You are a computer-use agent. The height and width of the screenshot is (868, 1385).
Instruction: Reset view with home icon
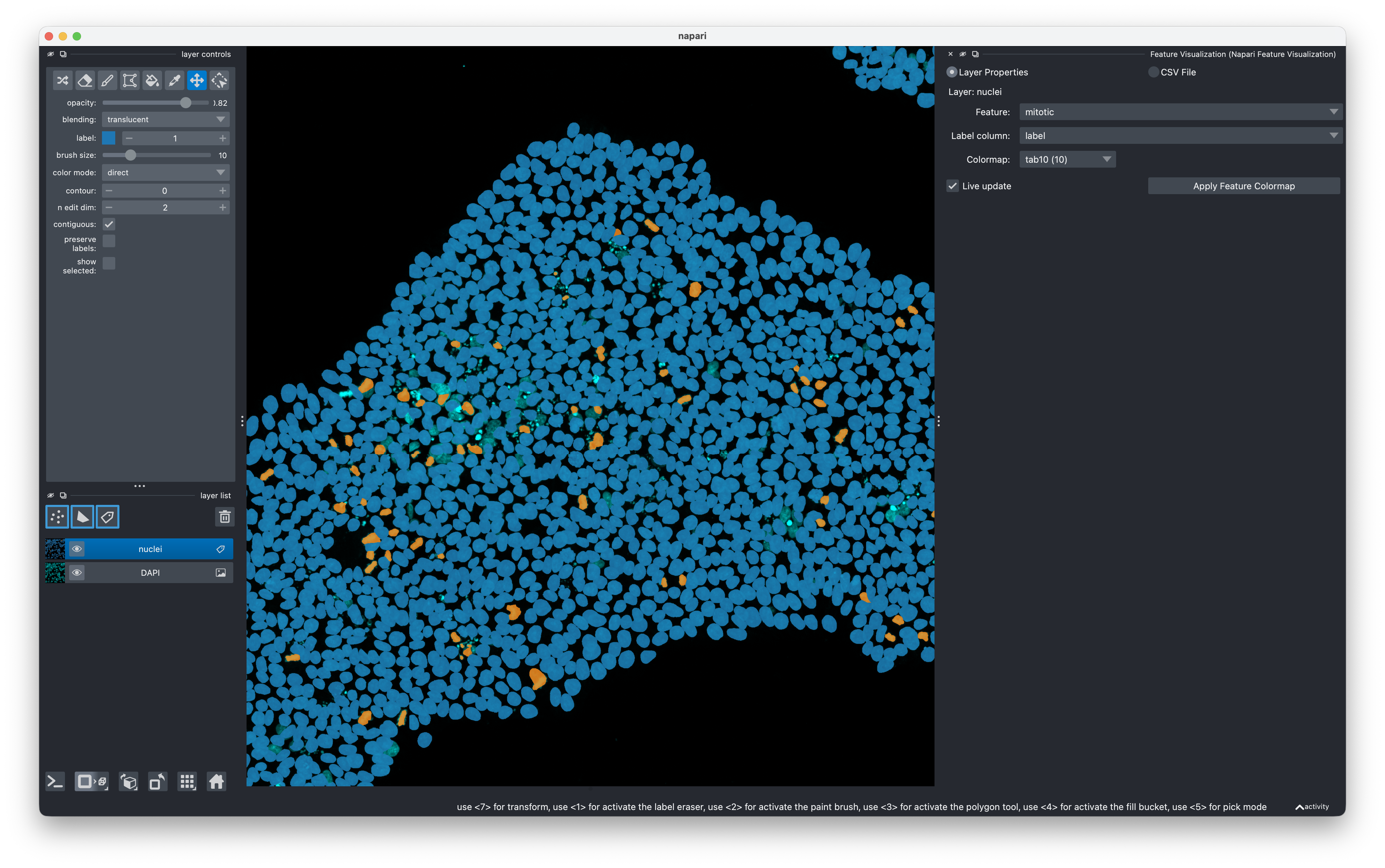click(217, 782)
